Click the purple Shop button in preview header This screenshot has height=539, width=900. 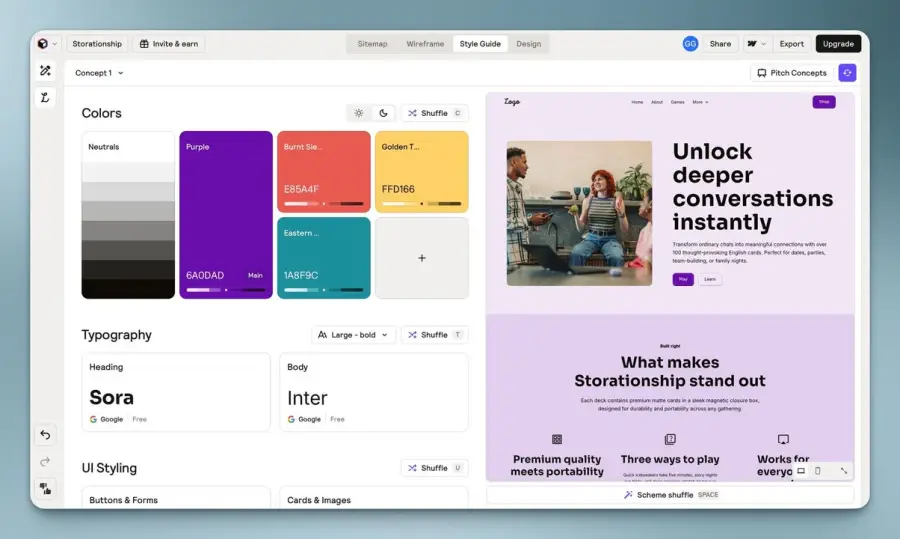click(x=824, y=102)
